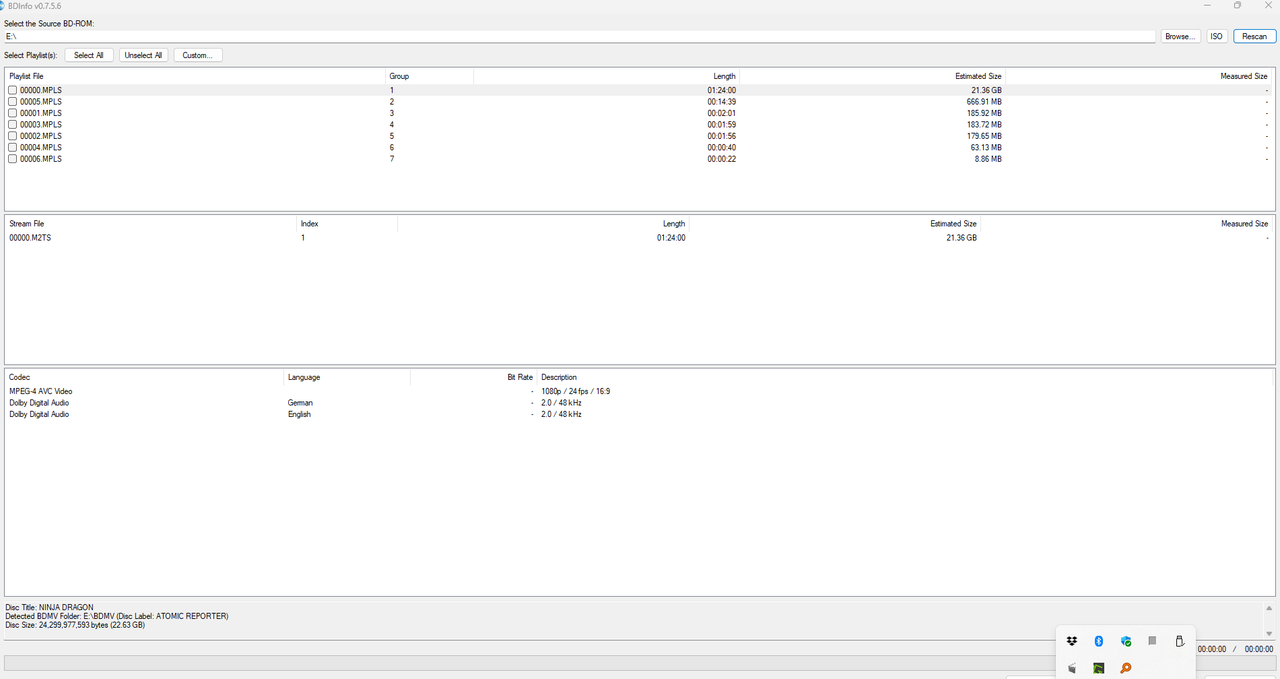Select the 00000.M2TS stream file row

[638, 238]
